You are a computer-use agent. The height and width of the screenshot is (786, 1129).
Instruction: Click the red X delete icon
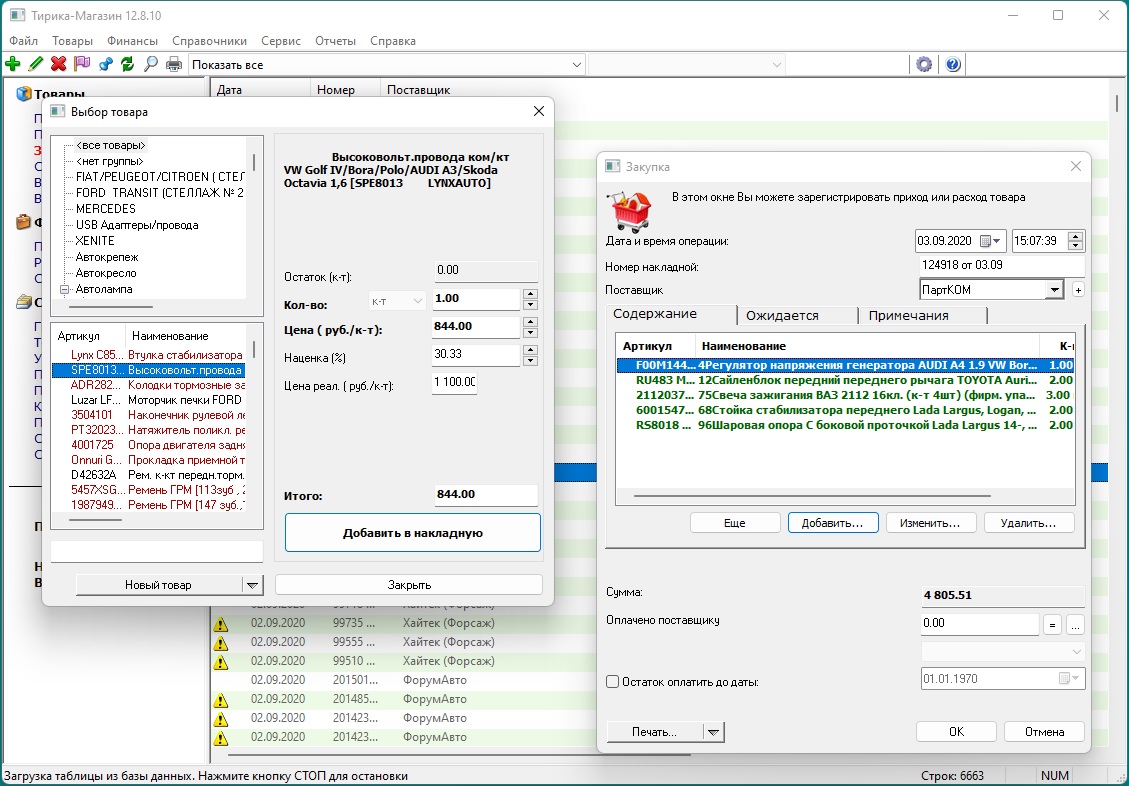pos(58,64)
